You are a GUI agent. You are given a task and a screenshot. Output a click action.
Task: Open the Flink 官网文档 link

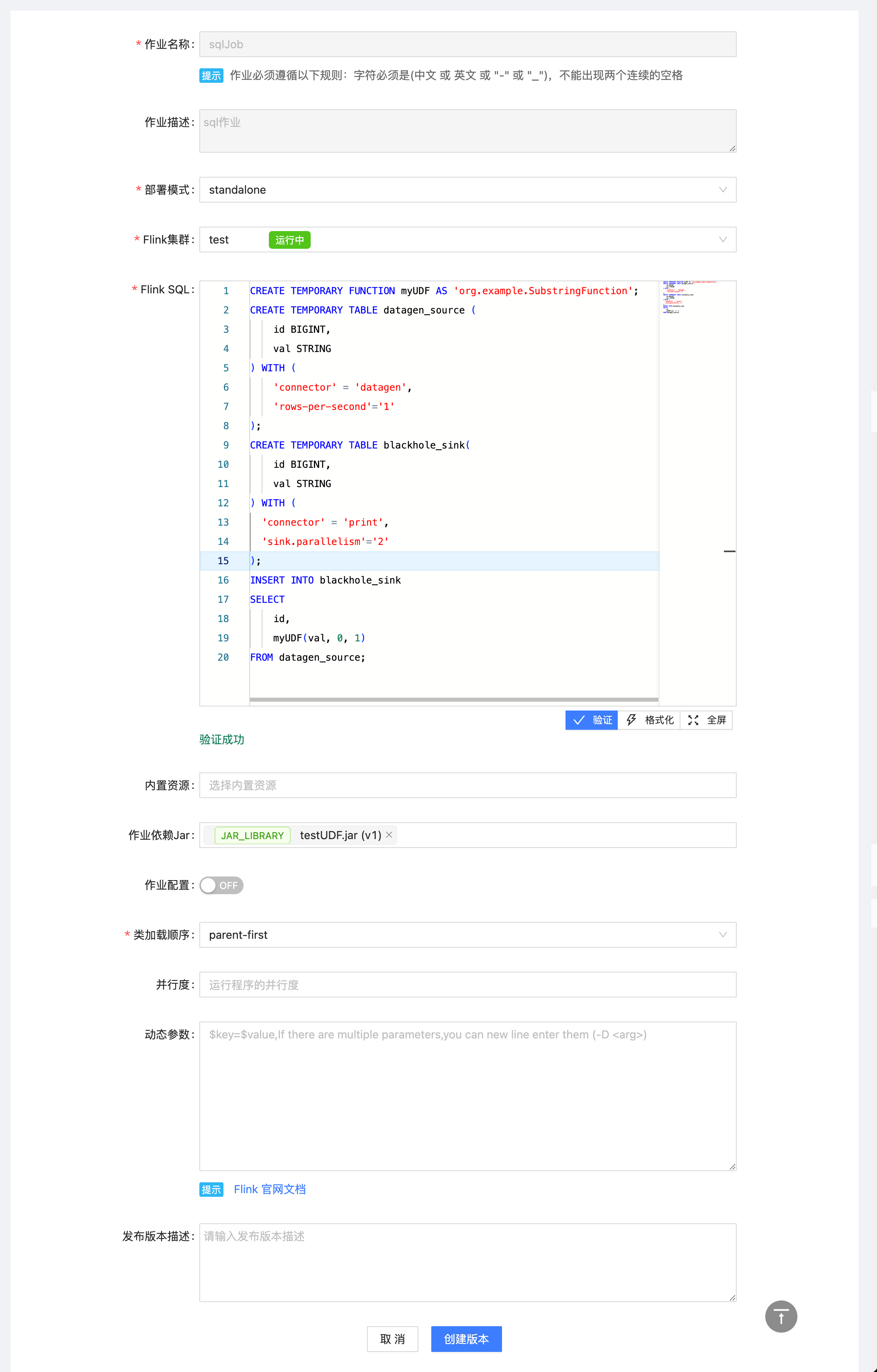(x=270, y=1189)
